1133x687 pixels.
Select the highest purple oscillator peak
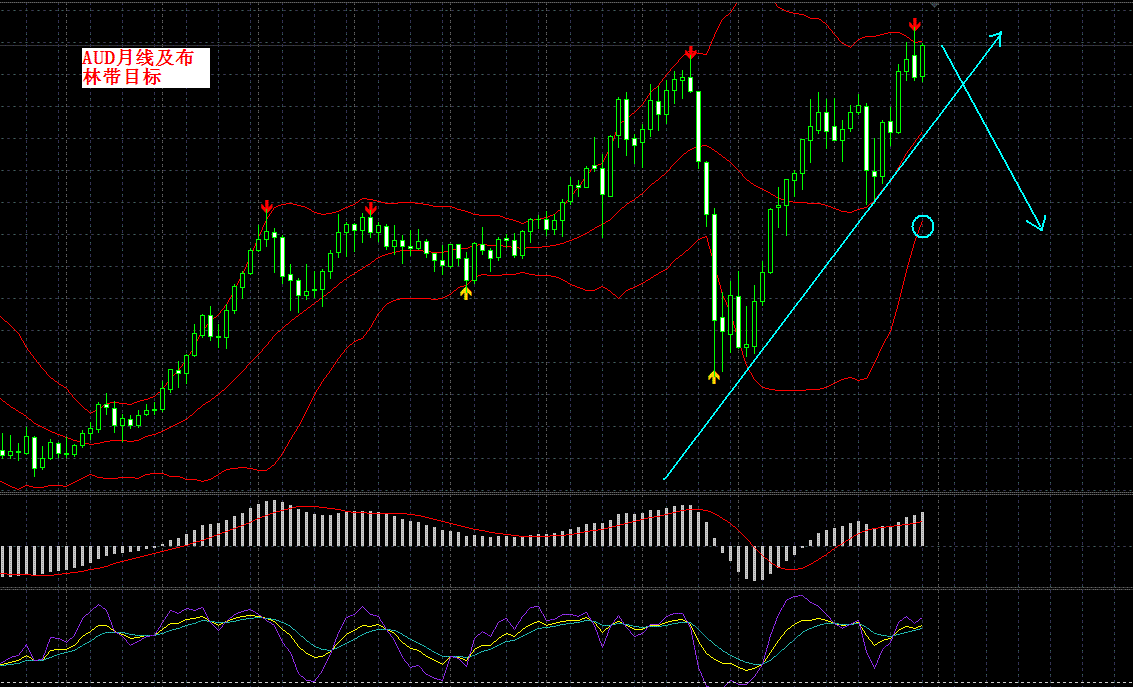tap(800, 597)
